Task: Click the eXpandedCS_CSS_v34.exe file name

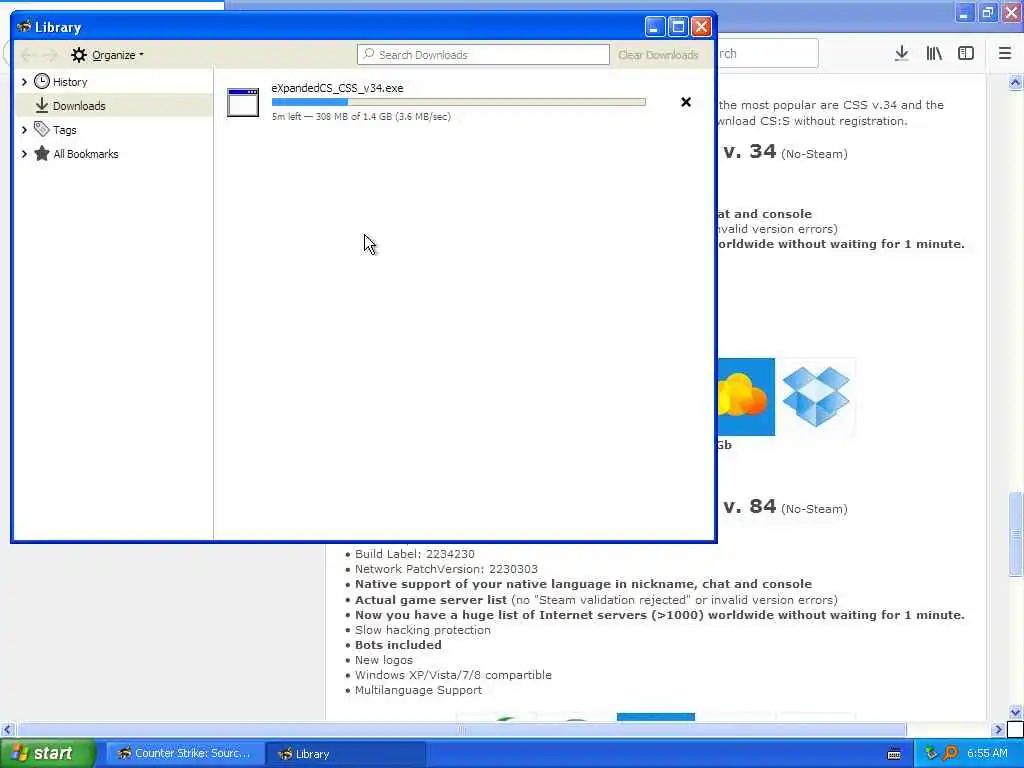Action: (x=337, y=88)
